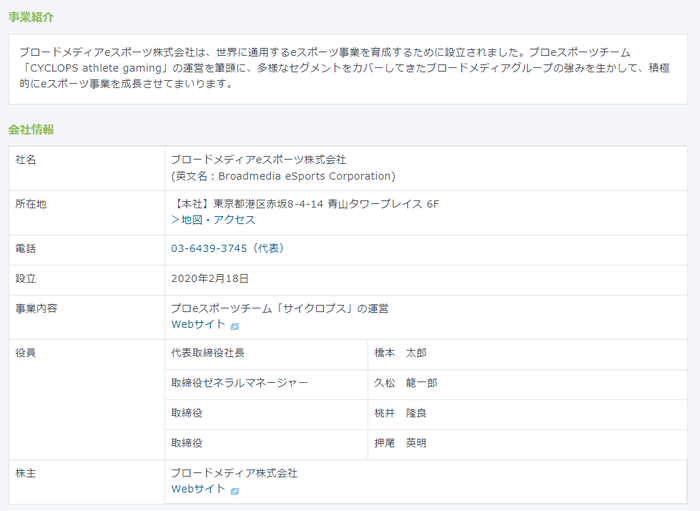The width and height of the screenshot is (700, 511).
Task: Click the 株主 row label
Action: [x=25, y=473]
